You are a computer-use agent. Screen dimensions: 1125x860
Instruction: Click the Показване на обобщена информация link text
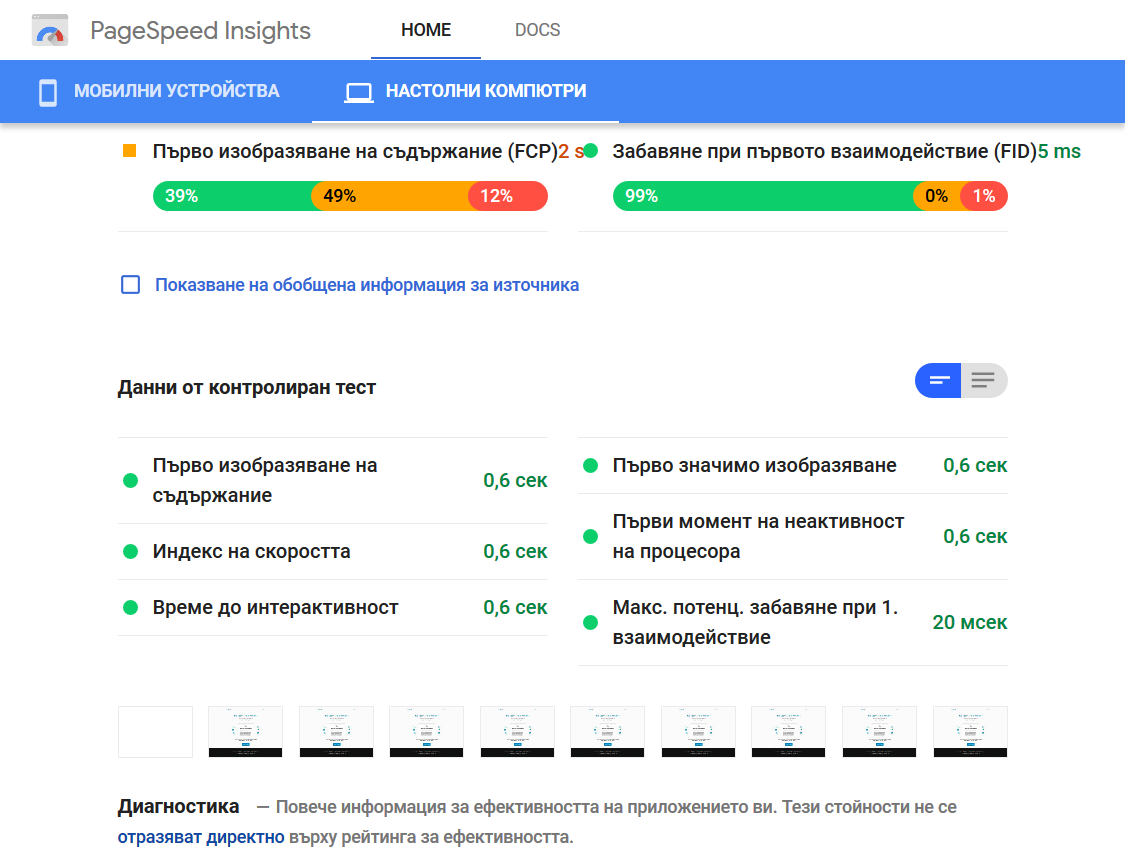(x=367, y=285)
